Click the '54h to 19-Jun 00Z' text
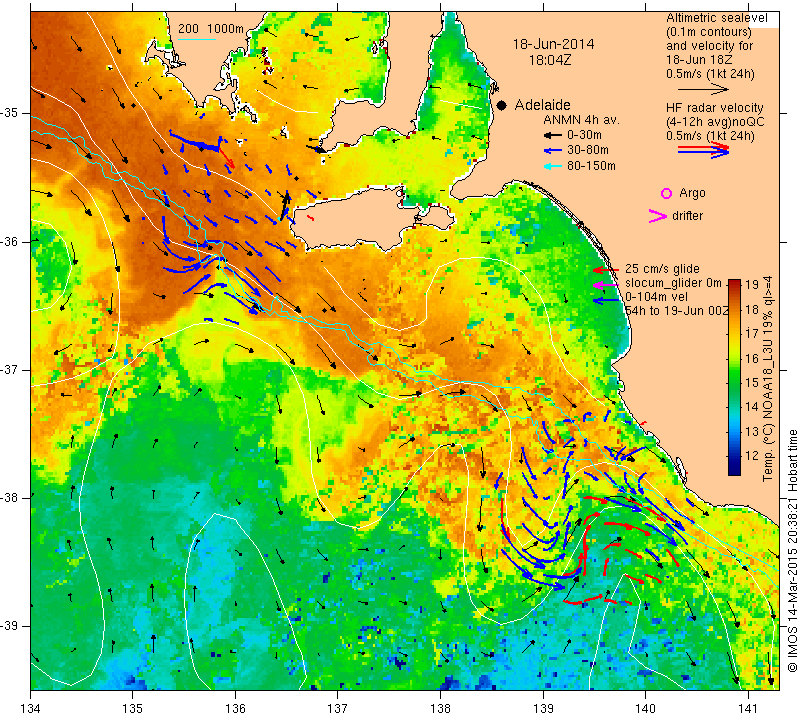The image size is (800, 720). (x=677, y=311)
